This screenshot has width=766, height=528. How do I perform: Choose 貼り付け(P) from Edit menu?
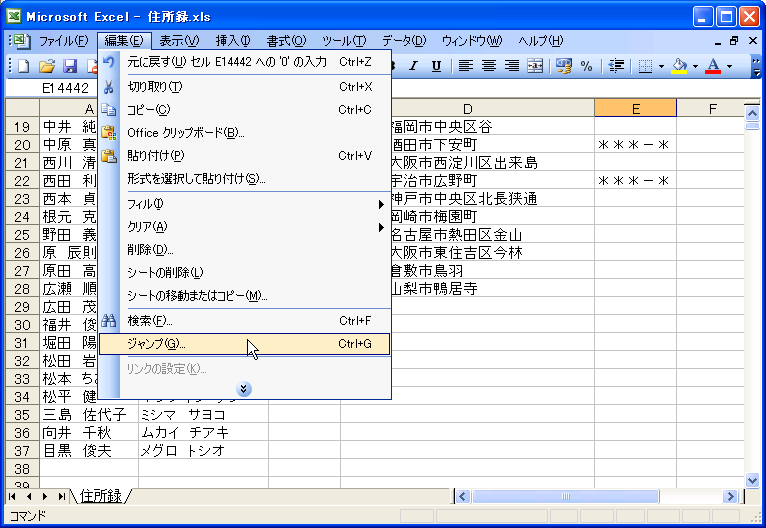tap(244, 156)
